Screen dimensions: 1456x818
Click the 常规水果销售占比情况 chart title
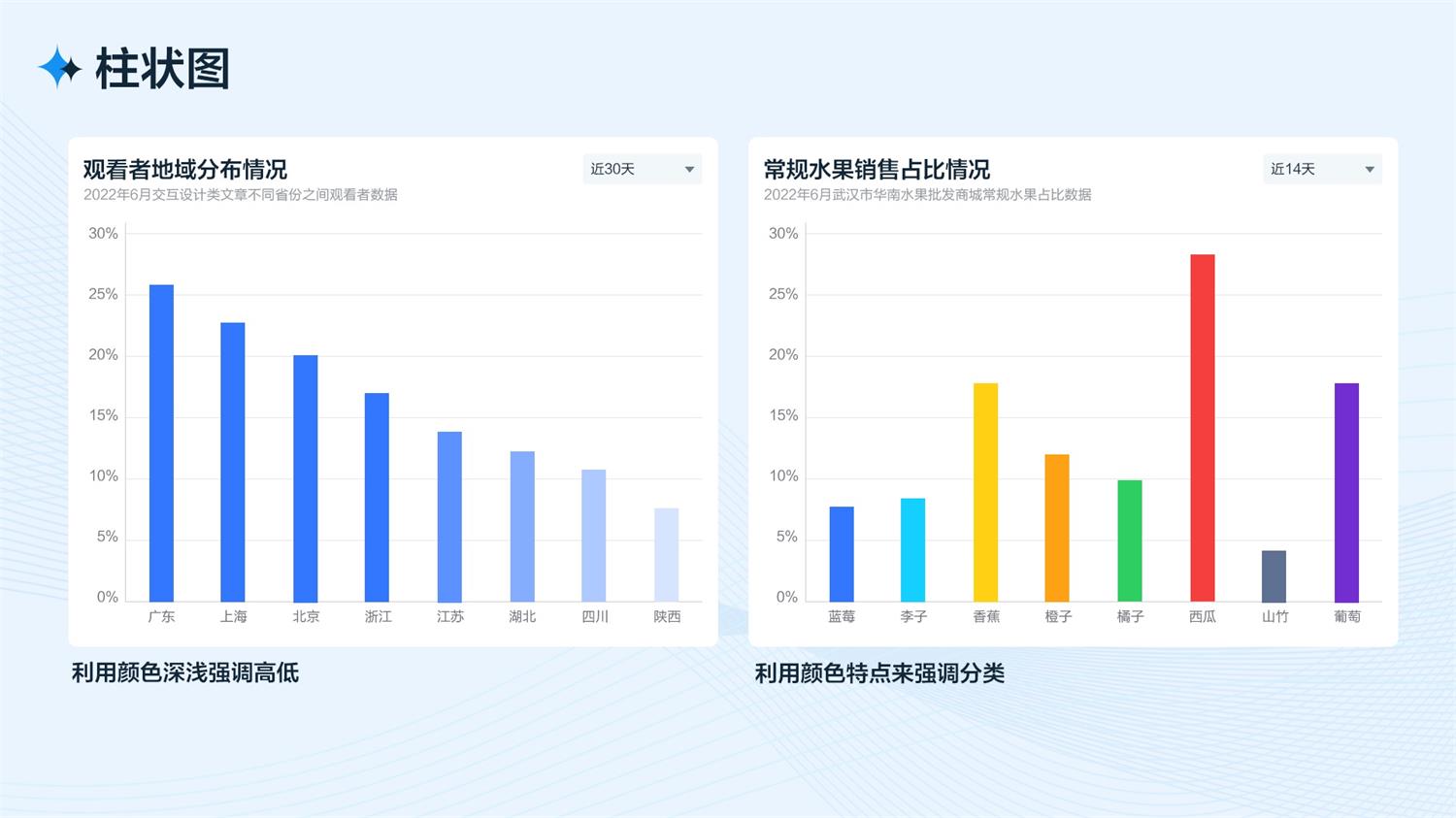pos(877,170)
